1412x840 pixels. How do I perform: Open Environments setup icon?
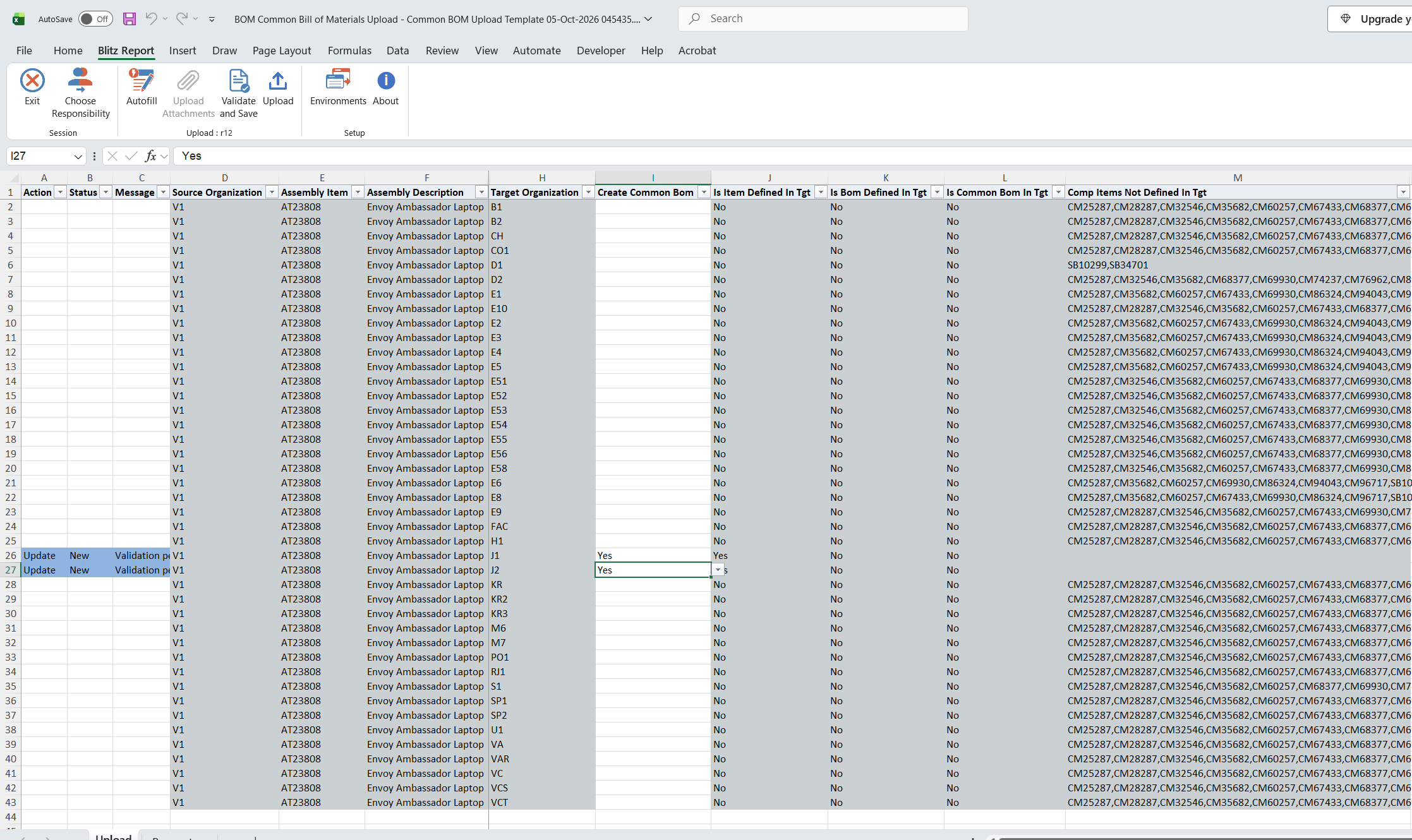pyautogui.click(x=338, y=81)
